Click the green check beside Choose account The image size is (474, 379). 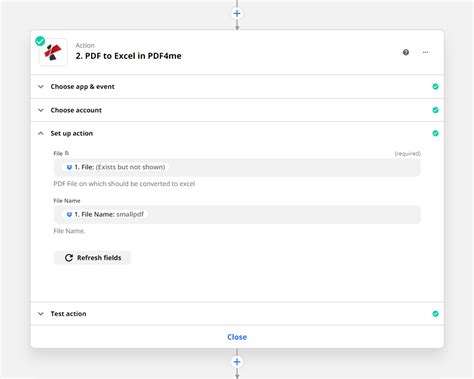coord(435,110)
